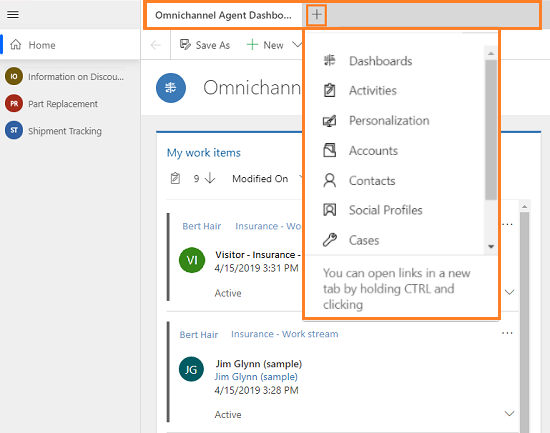Click the Activities clipboard icon
This screenshot has width=550, height=433.
(329, 90)
